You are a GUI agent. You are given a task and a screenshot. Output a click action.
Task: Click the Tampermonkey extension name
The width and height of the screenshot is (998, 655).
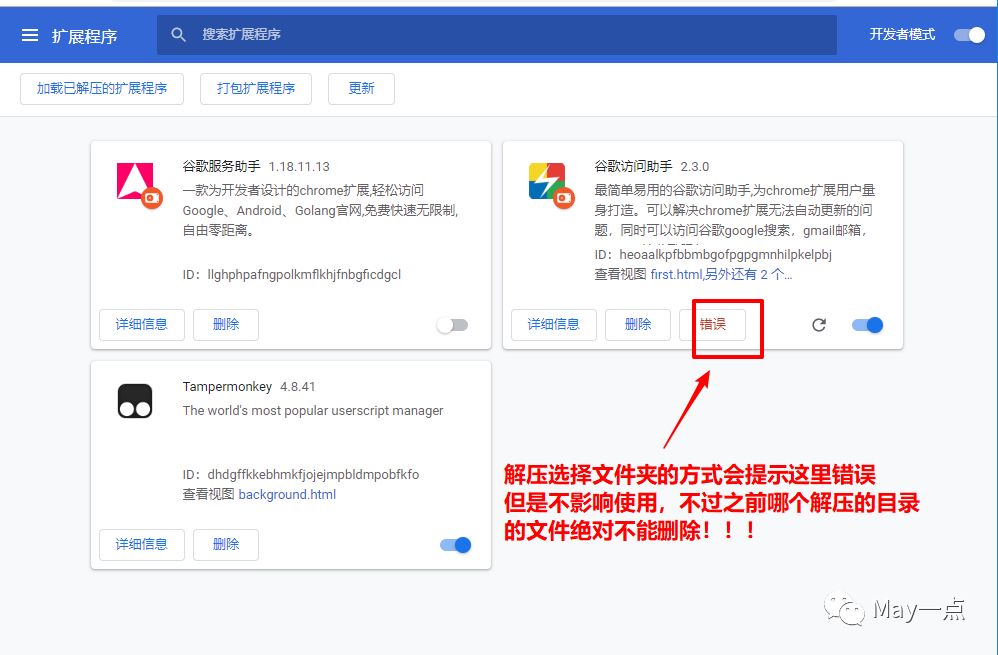[227, 386]
